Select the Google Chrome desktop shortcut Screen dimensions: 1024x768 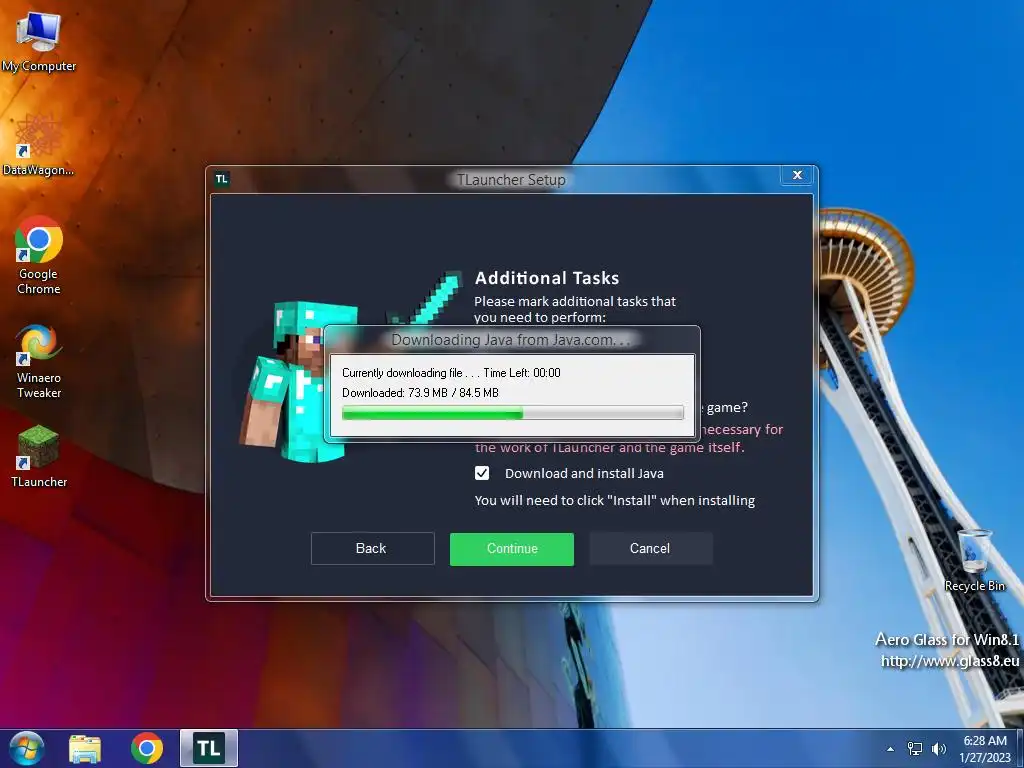point(39,255)
